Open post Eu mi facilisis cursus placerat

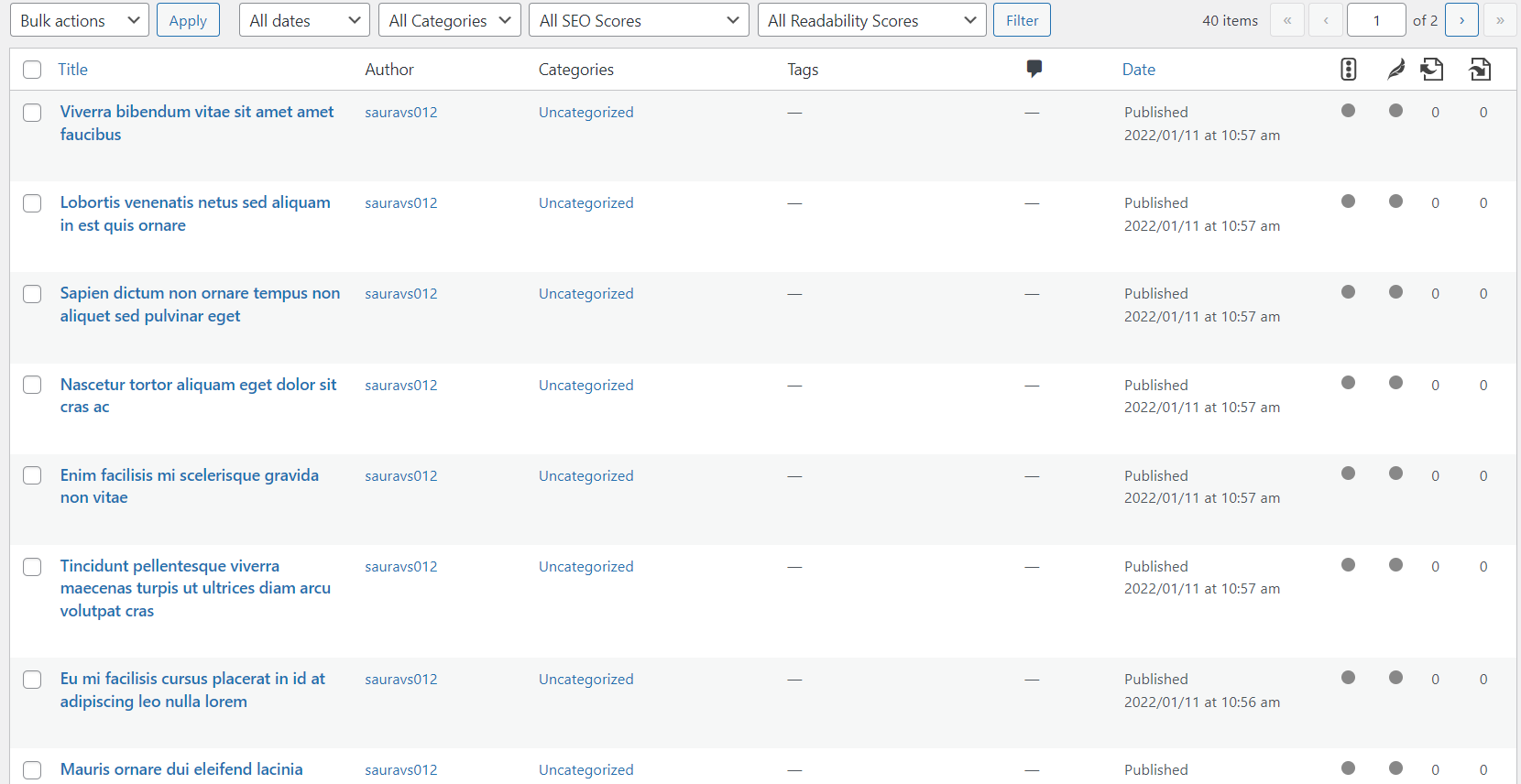click(x=192, y=690)
